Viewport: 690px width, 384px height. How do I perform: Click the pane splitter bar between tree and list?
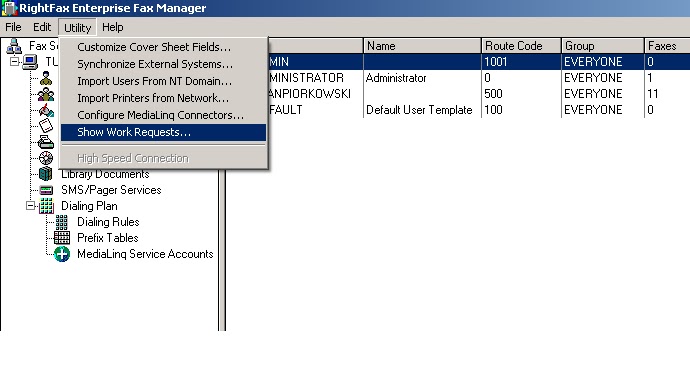point(222,249)
